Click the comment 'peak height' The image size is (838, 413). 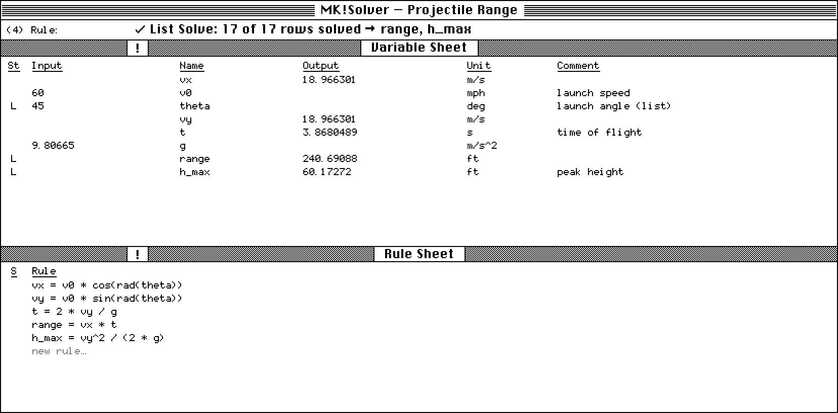click(590, 172)
